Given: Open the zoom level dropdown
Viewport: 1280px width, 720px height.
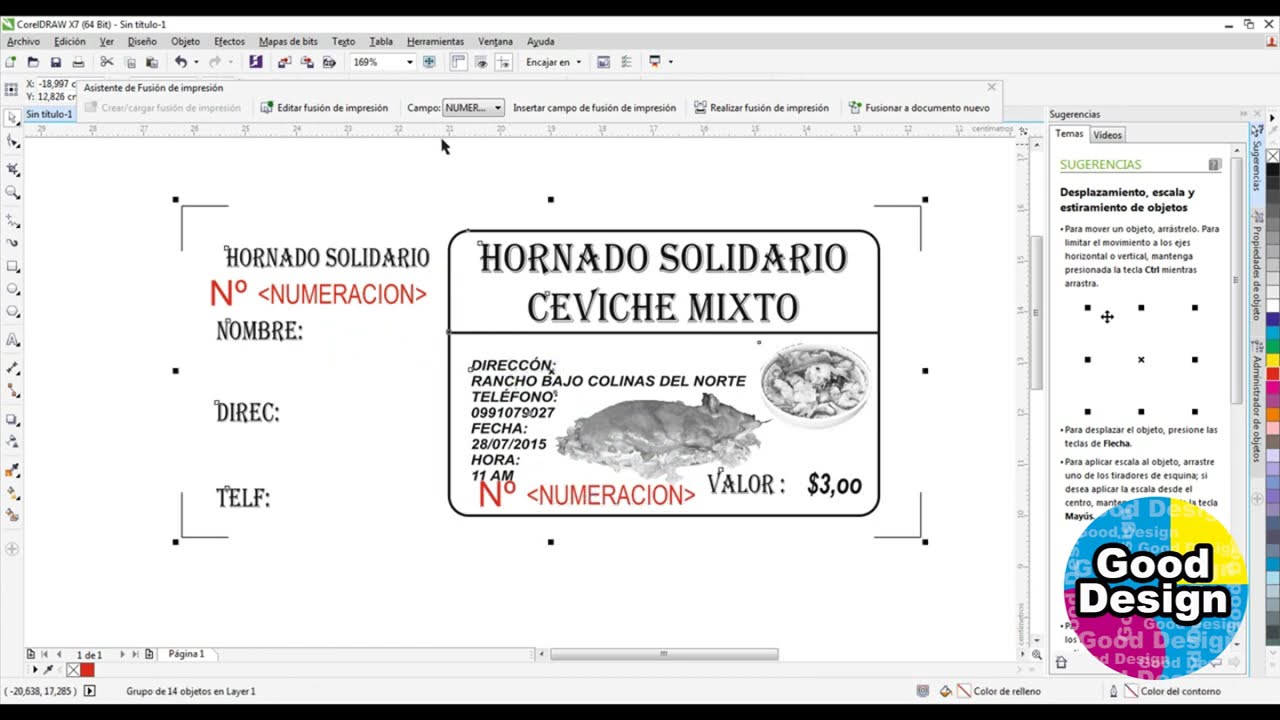Looking at the screenshot, I should pyautogui.click(x=408, y=62).
